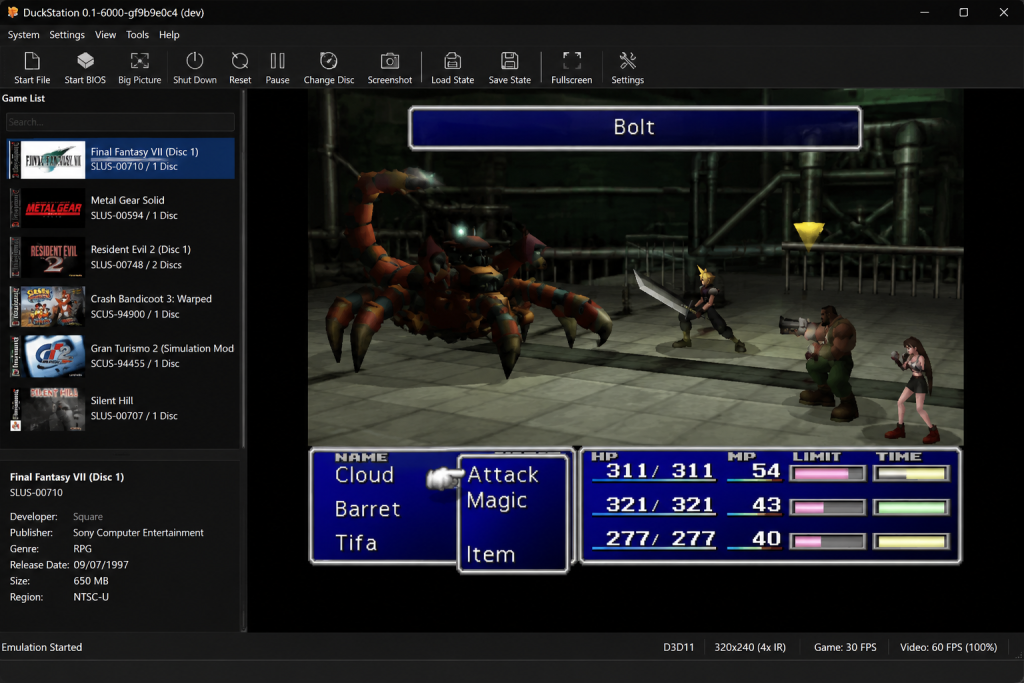Click the white pointing hand cursor

pos(445,479)
